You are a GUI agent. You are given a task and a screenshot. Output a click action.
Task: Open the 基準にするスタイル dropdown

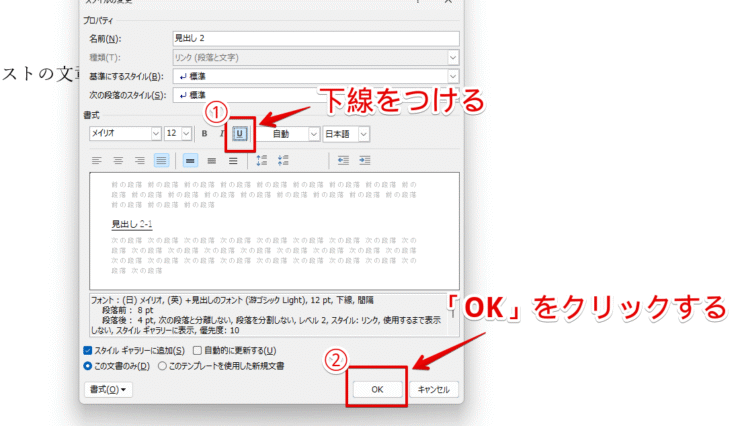coord(453,76)
